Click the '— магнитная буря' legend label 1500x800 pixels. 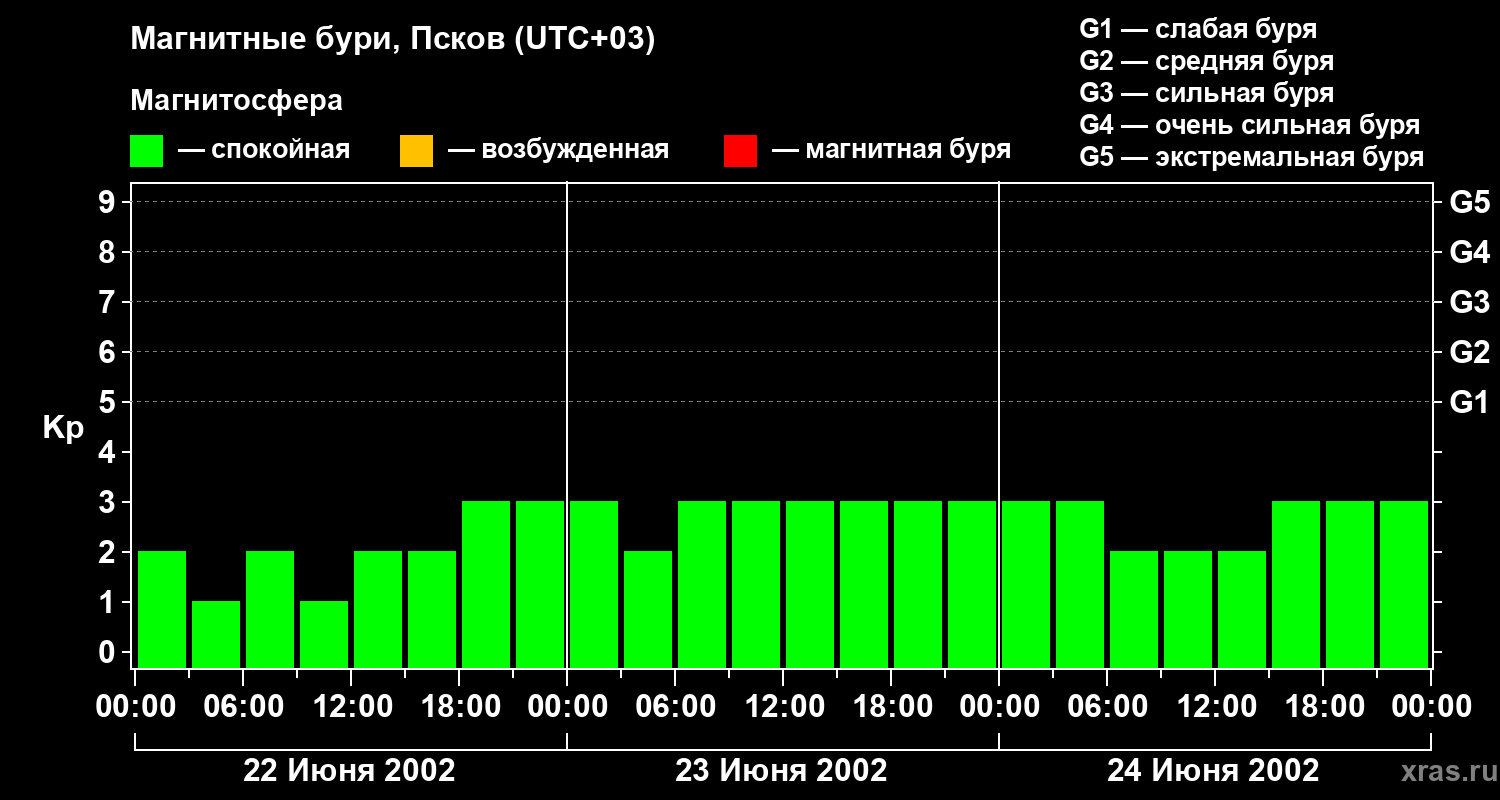coord(892,150)
